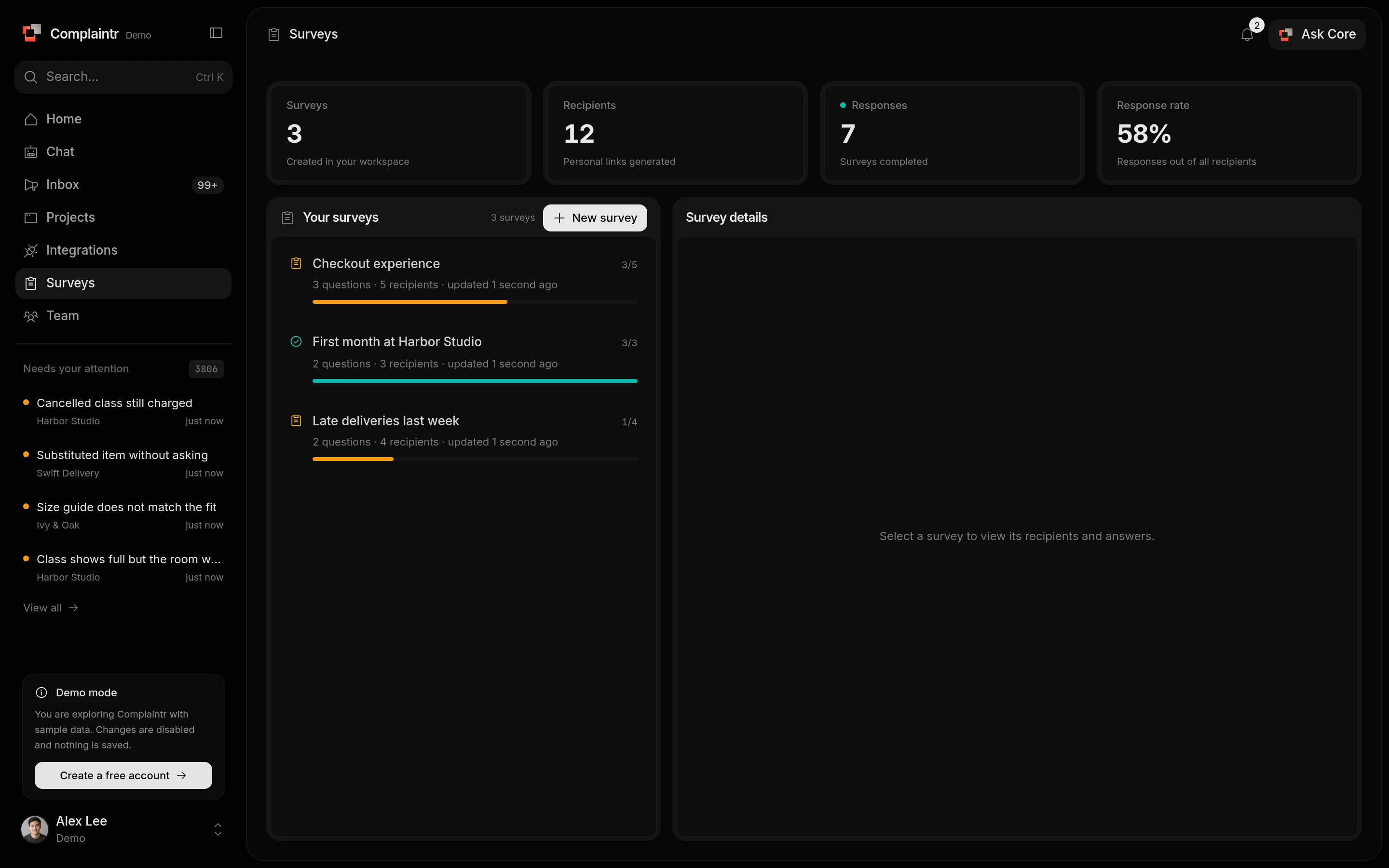
Task: Click the green check icon for First month survey
Action: pos(296,341)
